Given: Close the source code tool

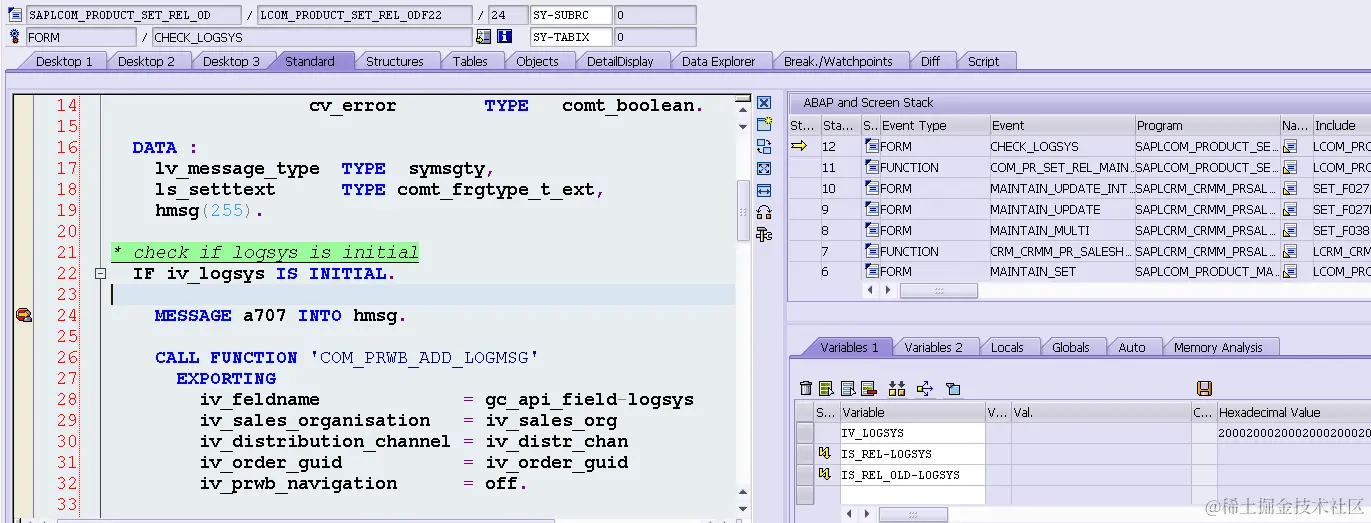Looking at the screenshot, I should pos(764,103).
